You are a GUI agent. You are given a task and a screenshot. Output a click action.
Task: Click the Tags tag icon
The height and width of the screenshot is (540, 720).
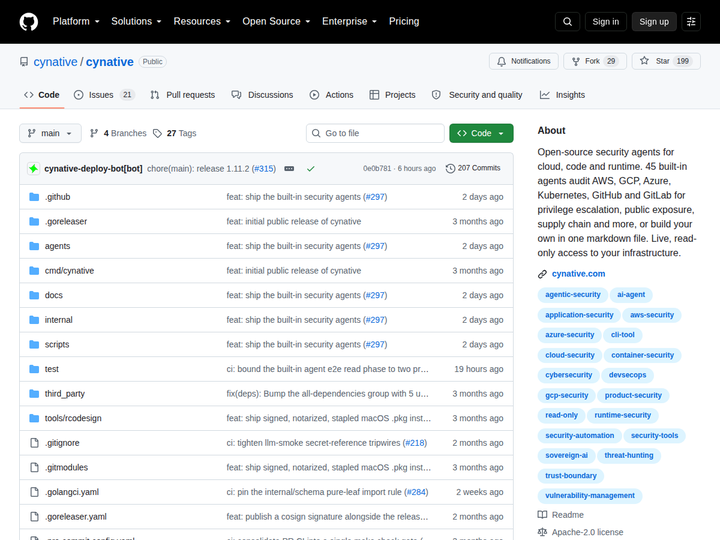point(158,133)
